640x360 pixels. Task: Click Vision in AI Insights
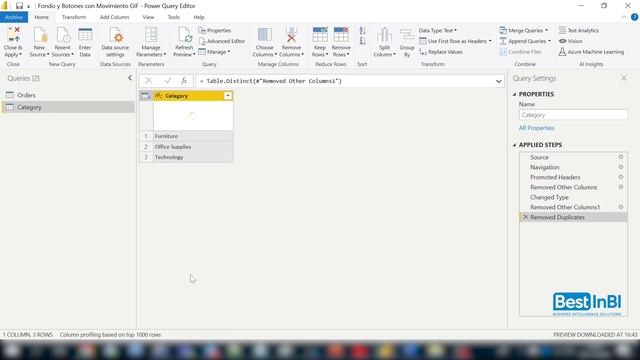[571, 41]
